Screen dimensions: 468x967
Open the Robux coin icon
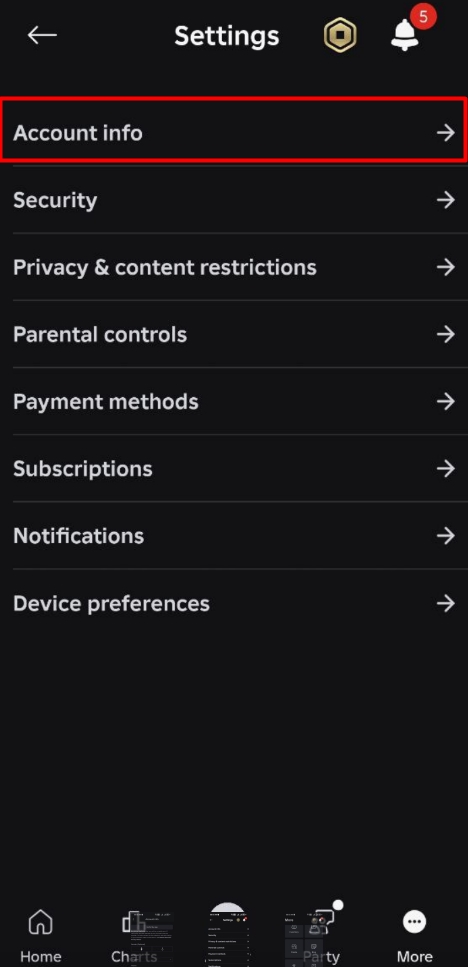(x=340, y=35)
